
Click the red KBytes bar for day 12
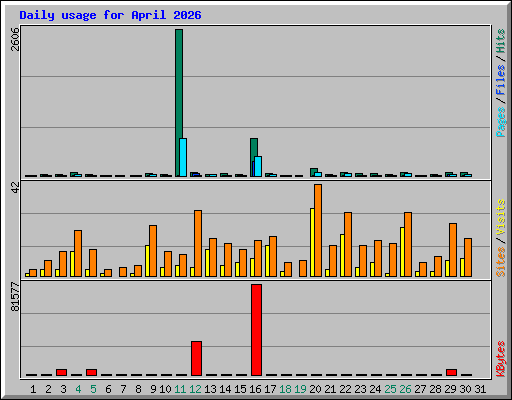click(x=196, y=358)
